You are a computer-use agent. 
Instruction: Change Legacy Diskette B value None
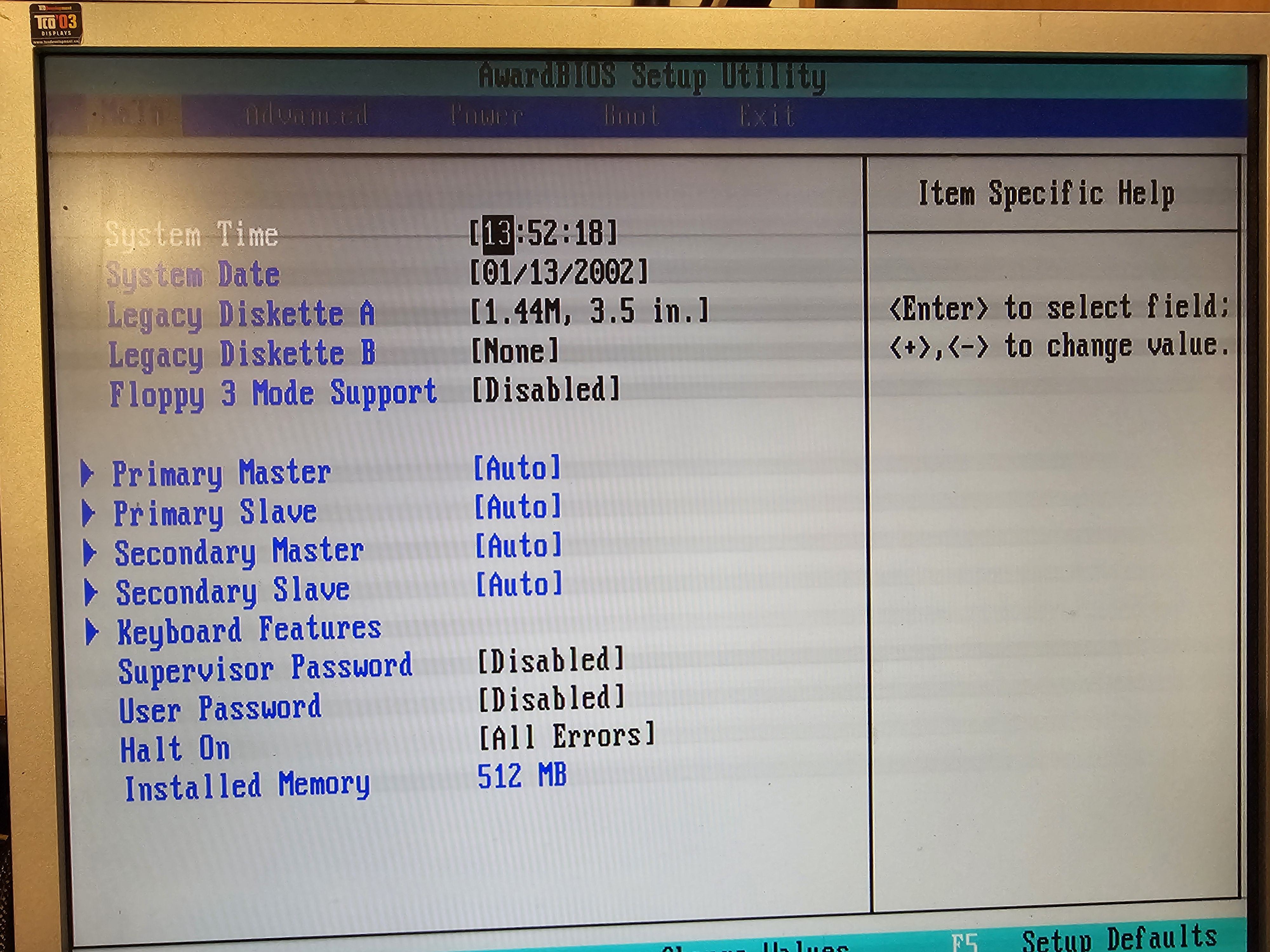tap(515, 350)
